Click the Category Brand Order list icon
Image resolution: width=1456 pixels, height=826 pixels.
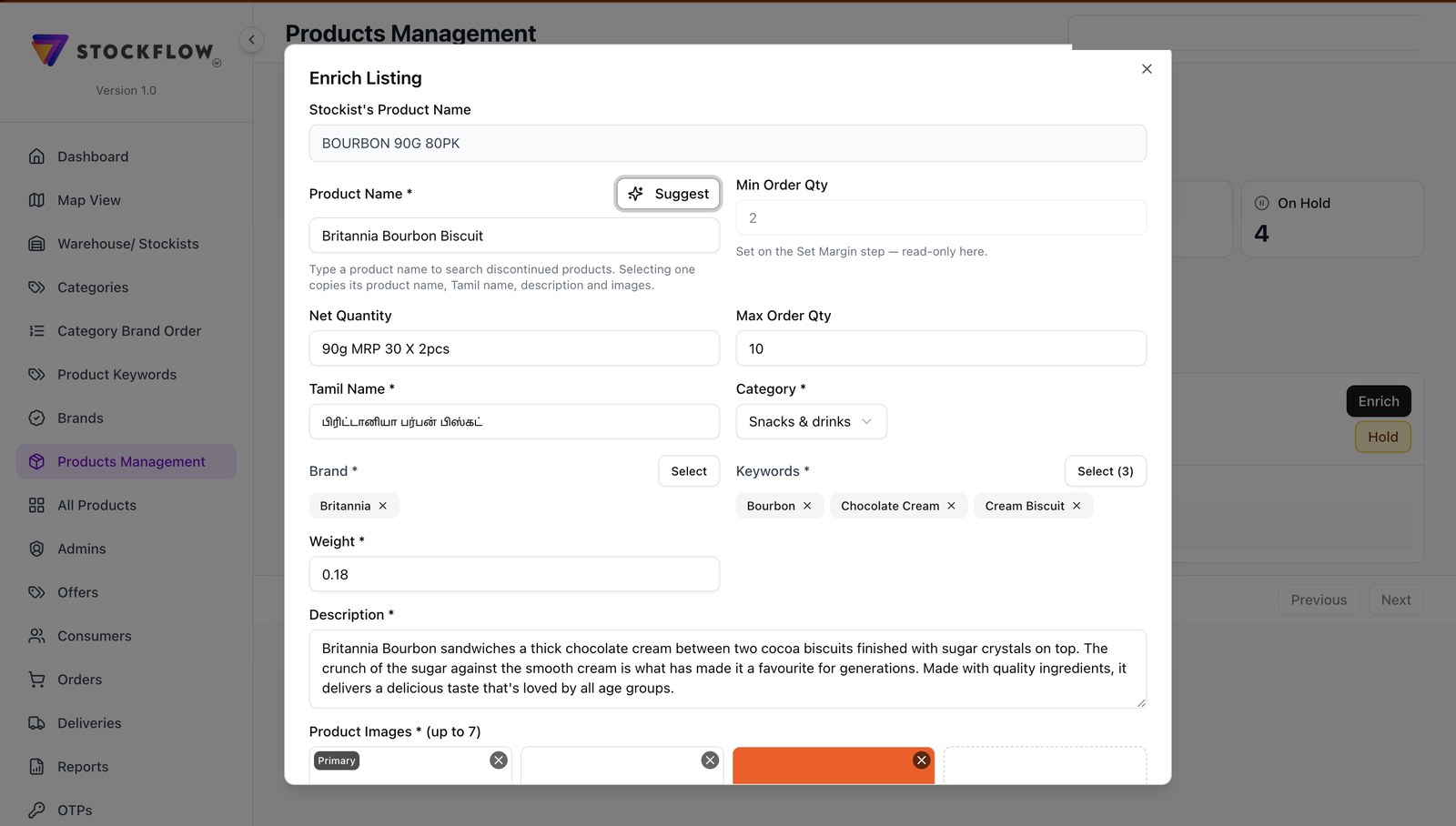pos(36,331)
